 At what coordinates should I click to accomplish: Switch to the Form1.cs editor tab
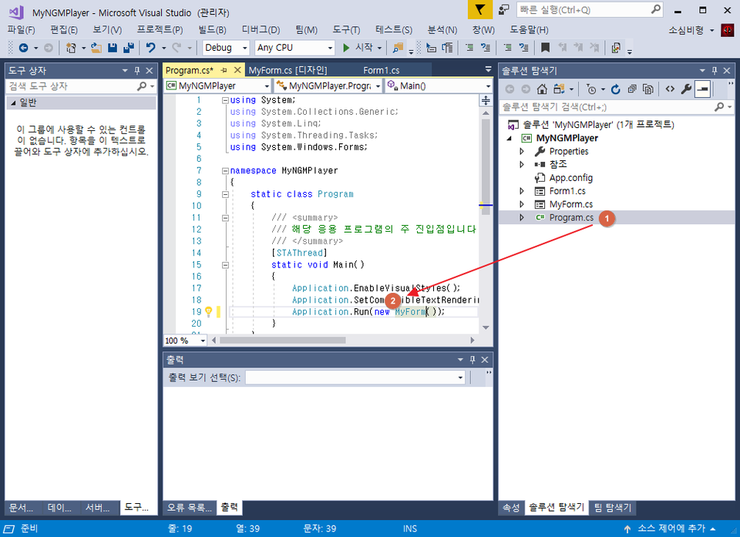381,70
